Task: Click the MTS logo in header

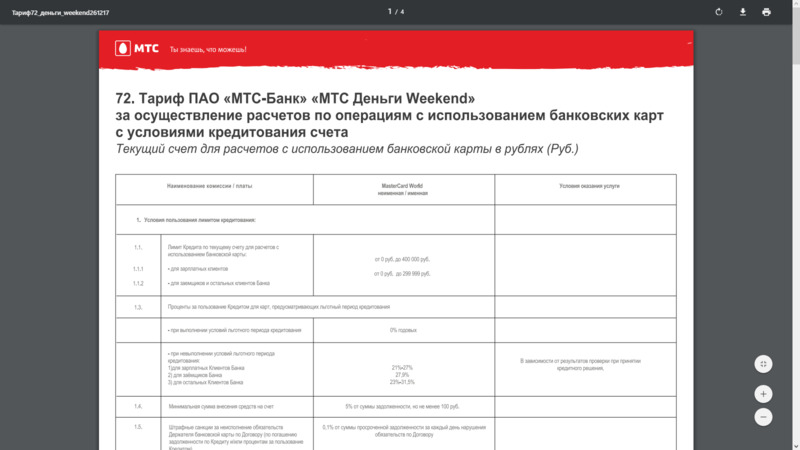Action: (137, 48)
